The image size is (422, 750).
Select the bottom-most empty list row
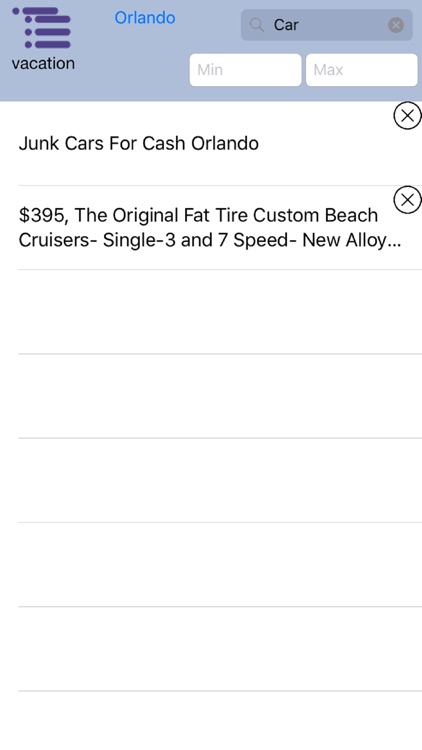[211, 721]
